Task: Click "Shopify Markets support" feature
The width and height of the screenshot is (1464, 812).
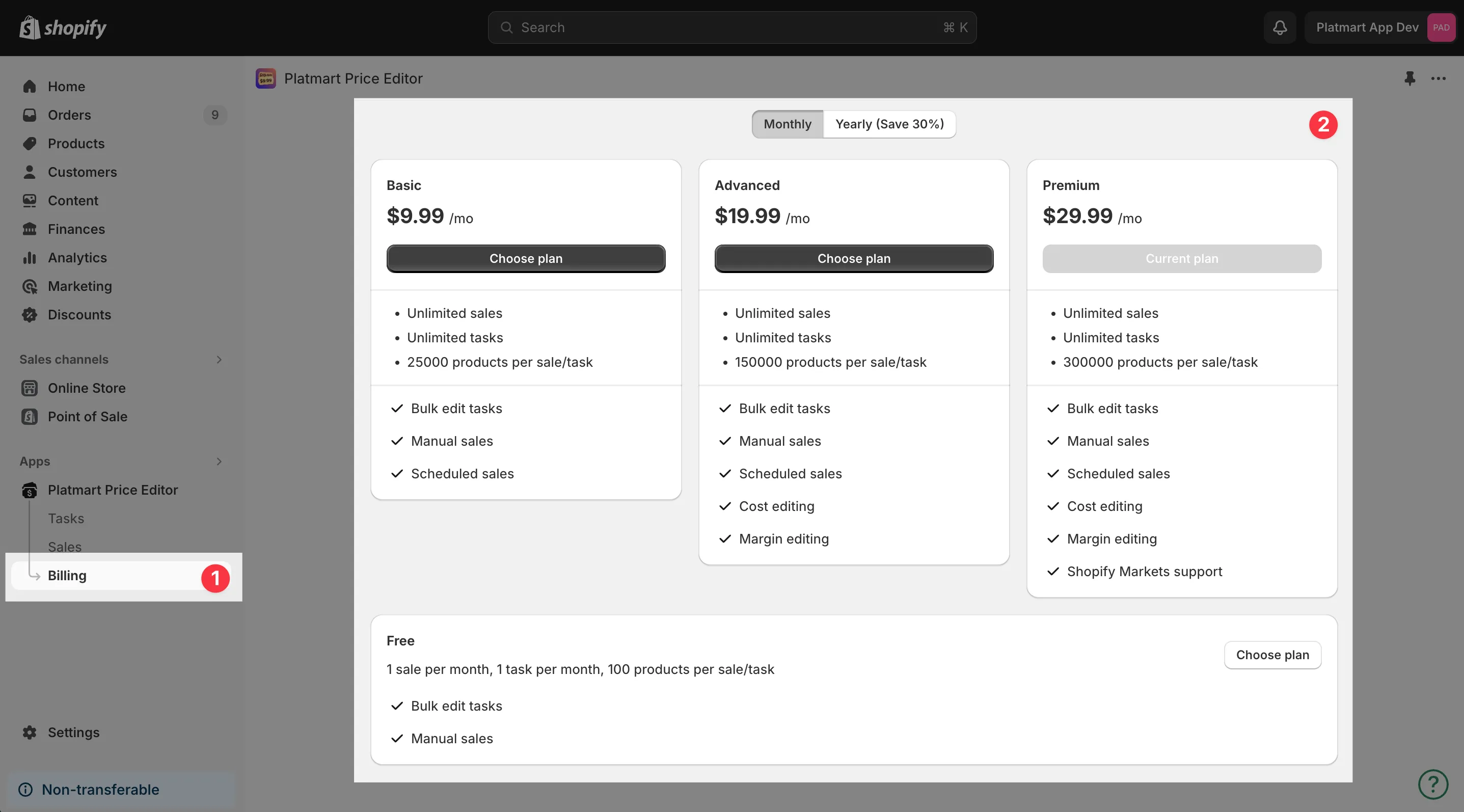Action: (1145, 572)
